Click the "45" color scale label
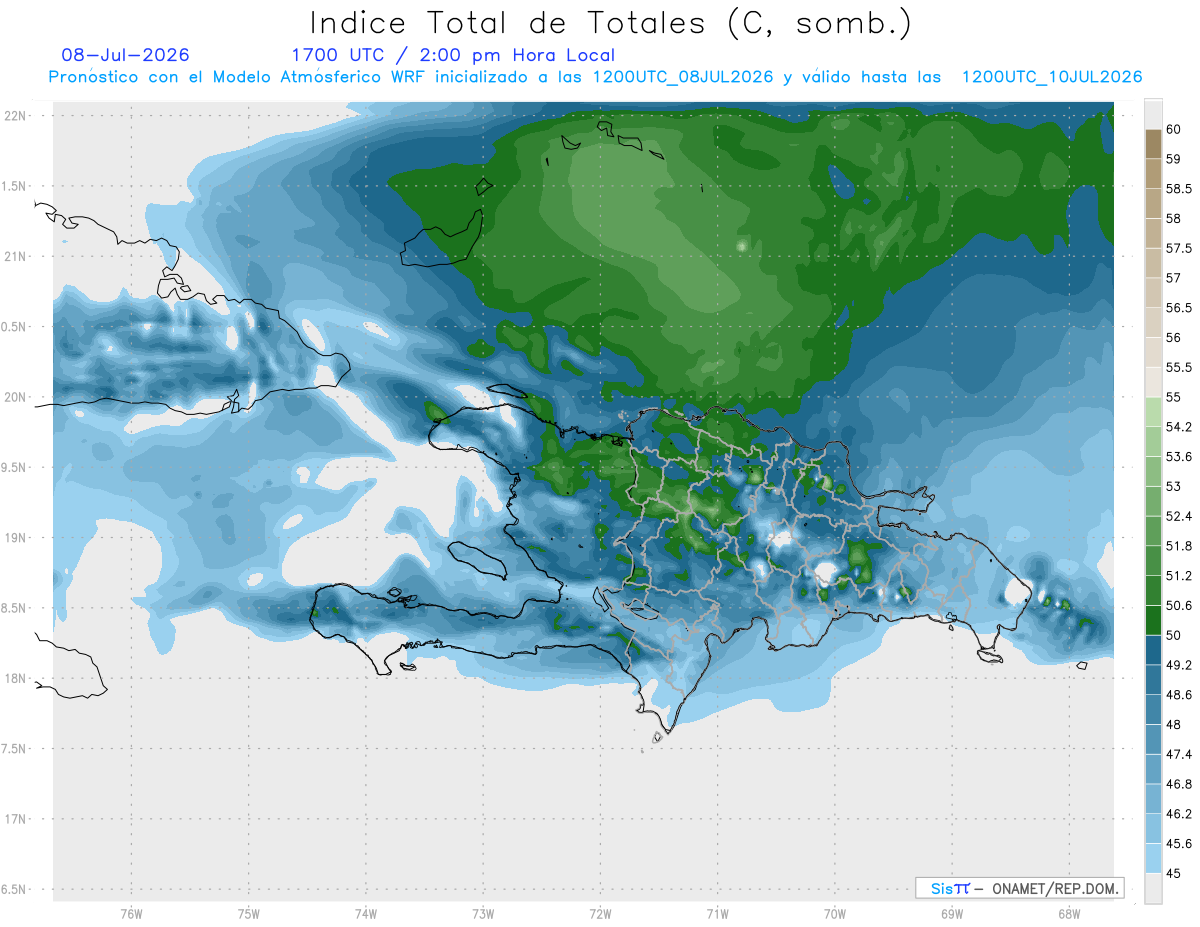The height and width of the screenshot is (927, 1200). [1173, 873]
